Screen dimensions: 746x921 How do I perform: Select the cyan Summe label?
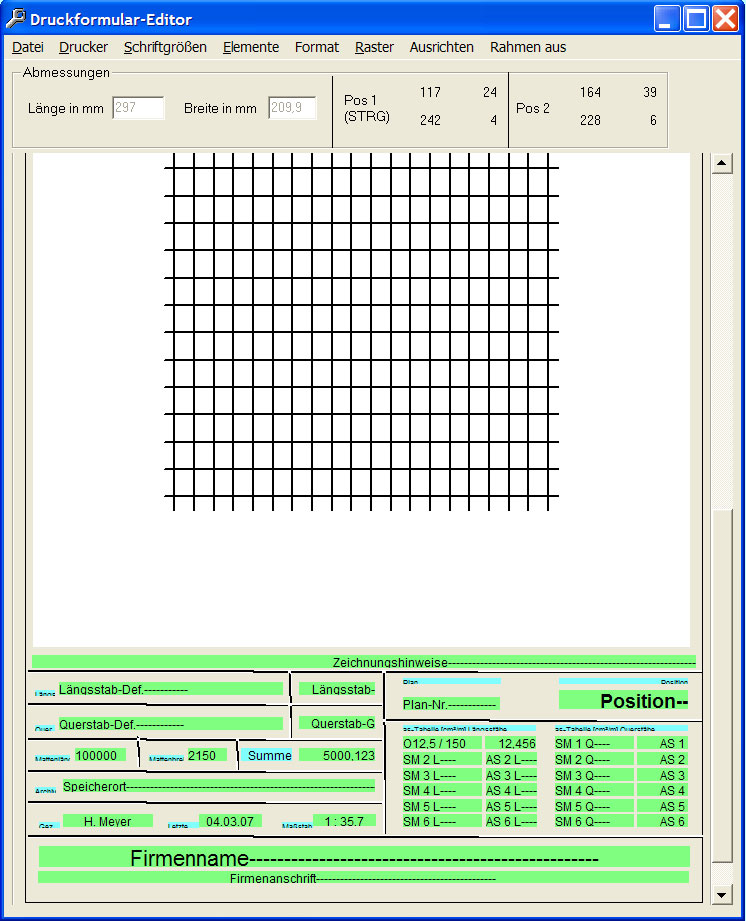click(x=267, y=755)
